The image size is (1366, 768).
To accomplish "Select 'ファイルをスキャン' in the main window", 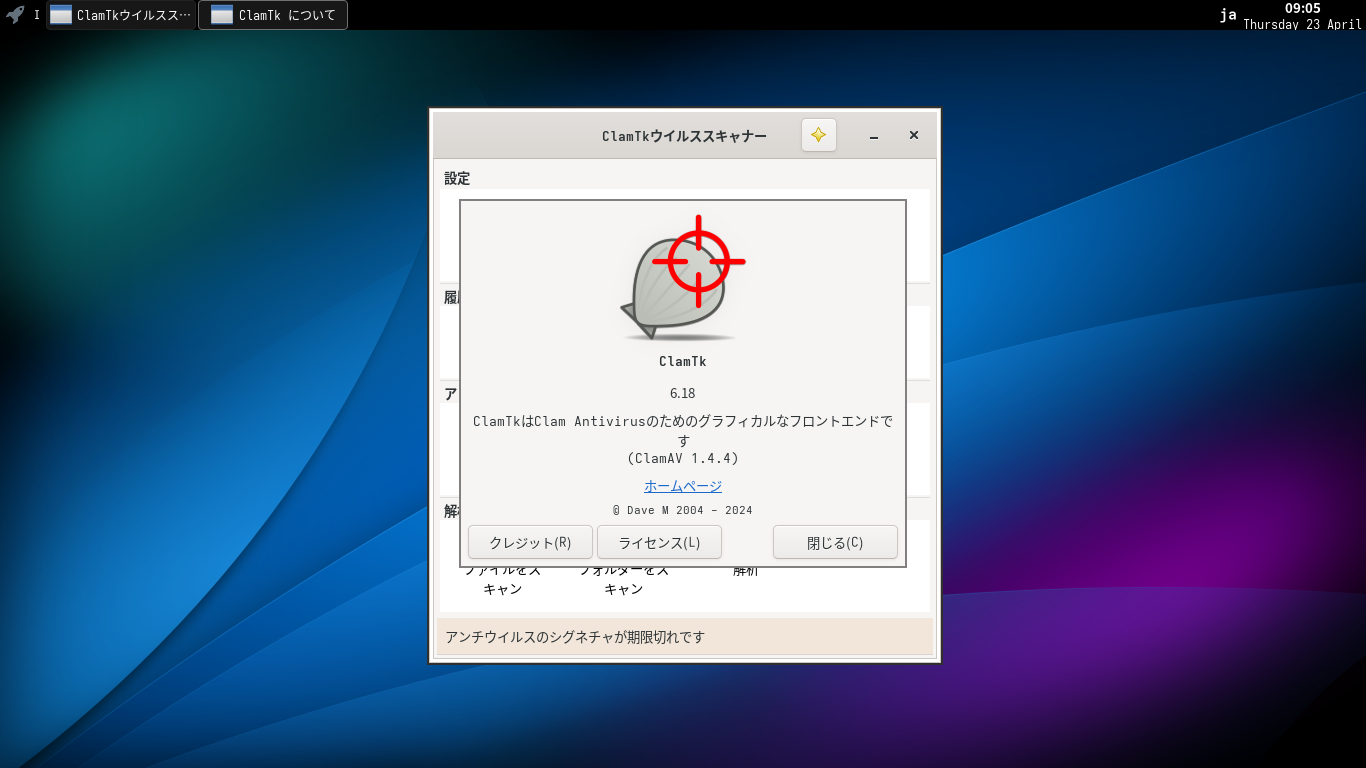I will [503, 579].
